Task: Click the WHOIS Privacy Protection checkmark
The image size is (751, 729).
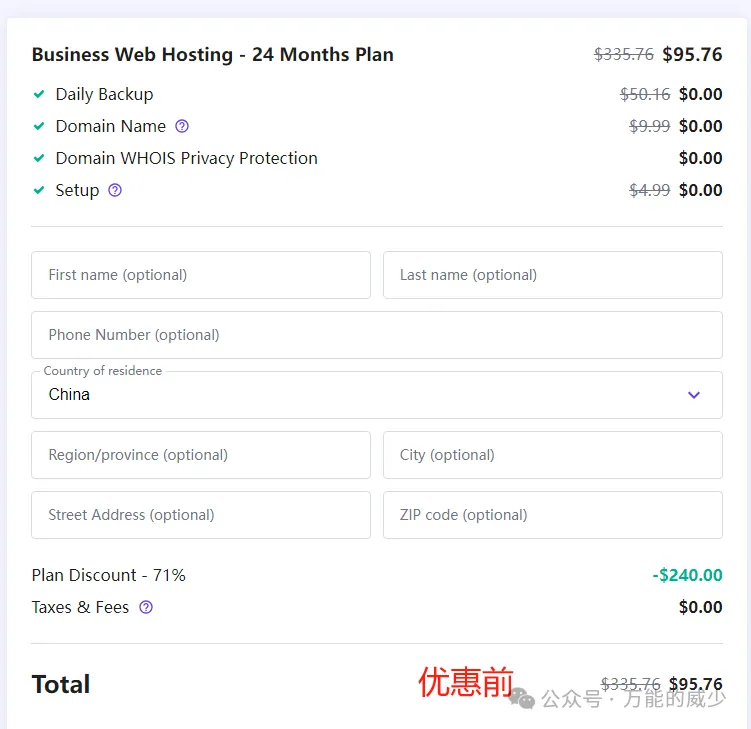Action: pos(39,158)
